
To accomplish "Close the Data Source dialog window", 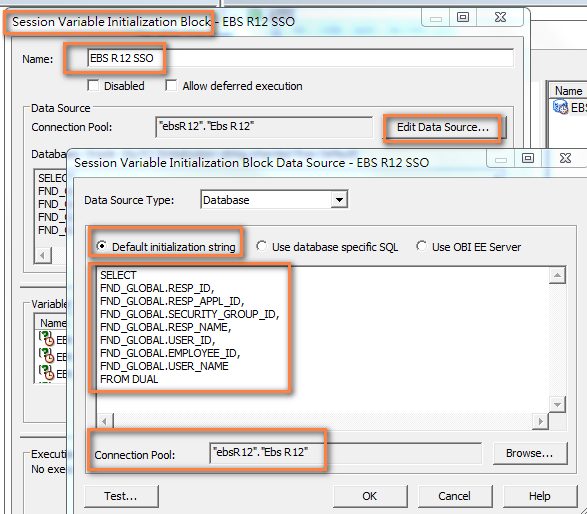I will tap(565, 158).
